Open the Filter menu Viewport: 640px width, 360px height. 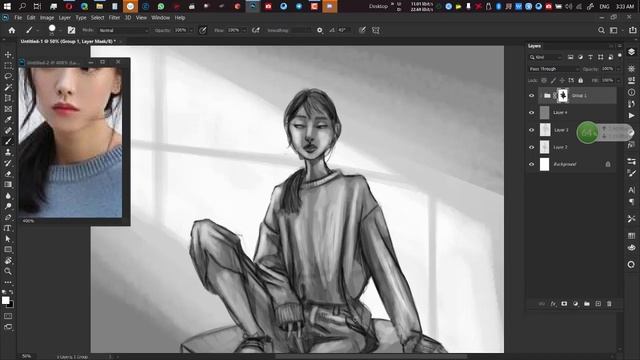(x=114, y=18)
